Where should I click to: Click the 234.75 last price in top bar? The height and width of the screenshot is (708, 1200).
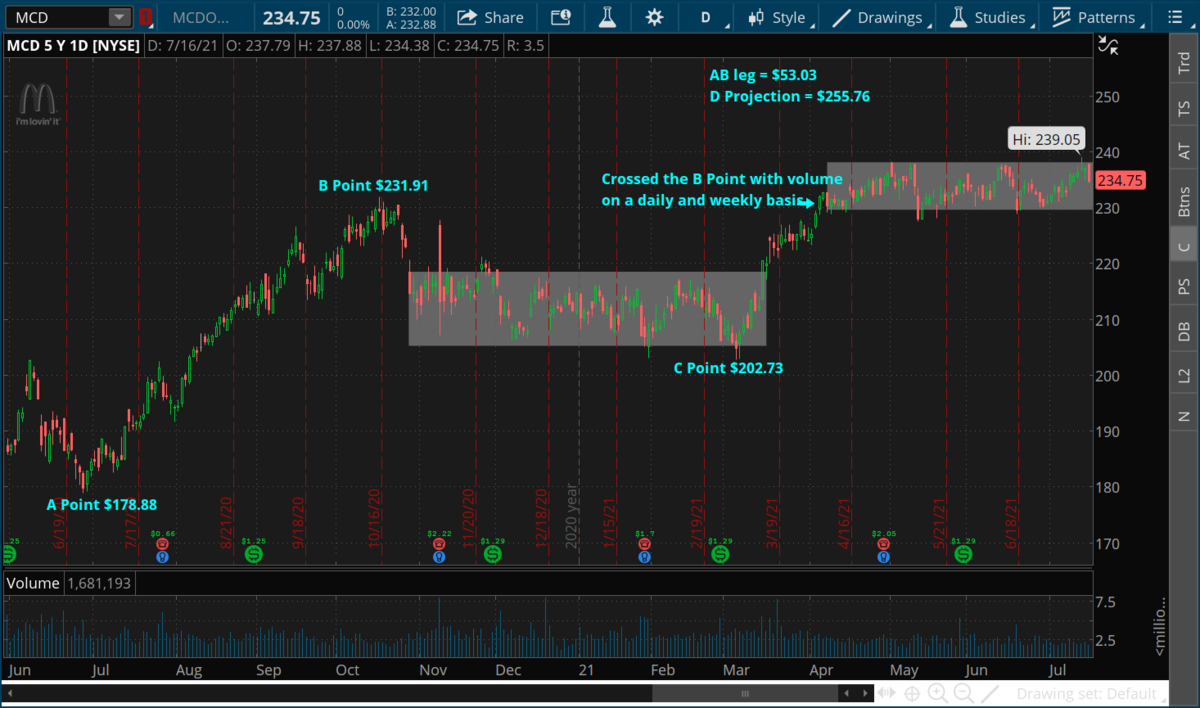pos(291,17)
